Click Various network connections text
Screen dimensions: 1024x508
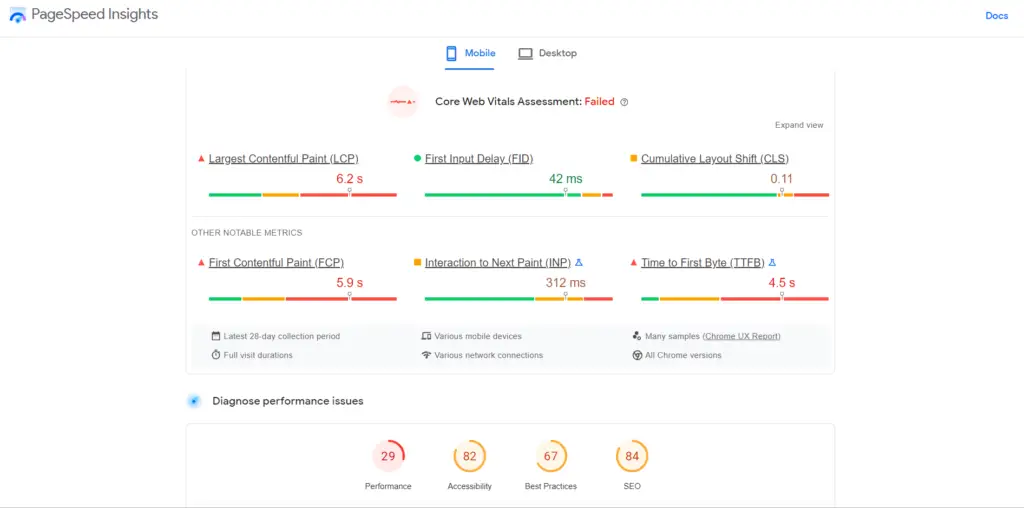488,355
